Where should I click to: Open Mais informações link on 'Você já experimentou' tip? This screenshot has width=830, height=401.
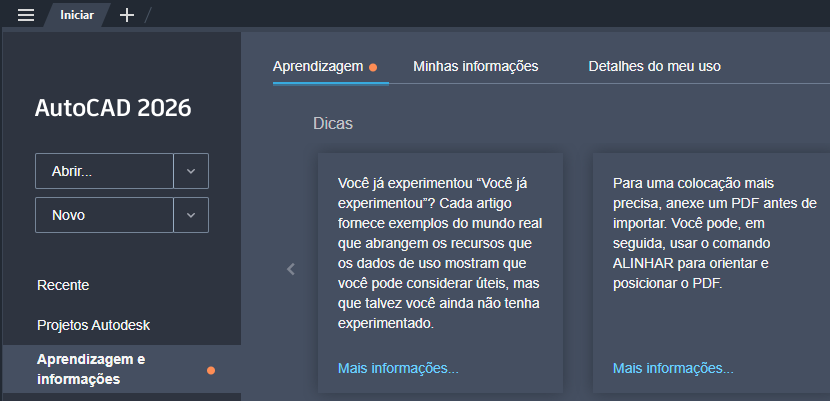[398, 368]
